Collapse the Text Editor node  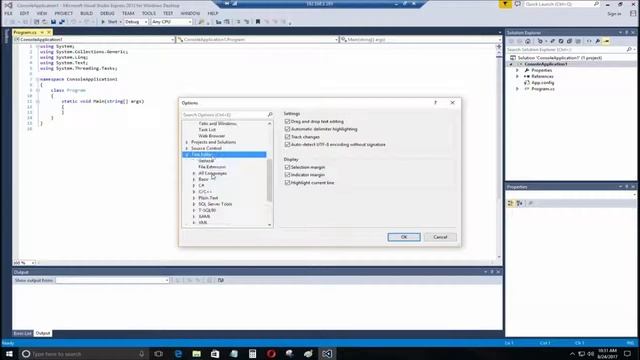pyautogui.click(x=187, y=155)
